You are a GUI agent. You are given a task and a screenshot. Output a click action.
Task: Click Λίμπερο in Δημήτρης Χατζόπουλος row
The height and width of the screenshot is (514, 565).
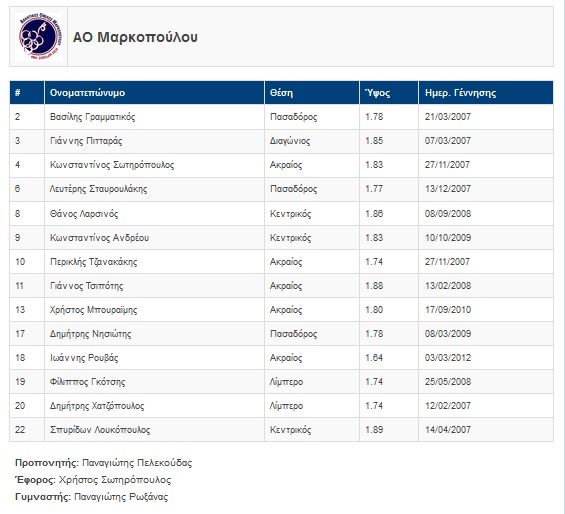286,406
